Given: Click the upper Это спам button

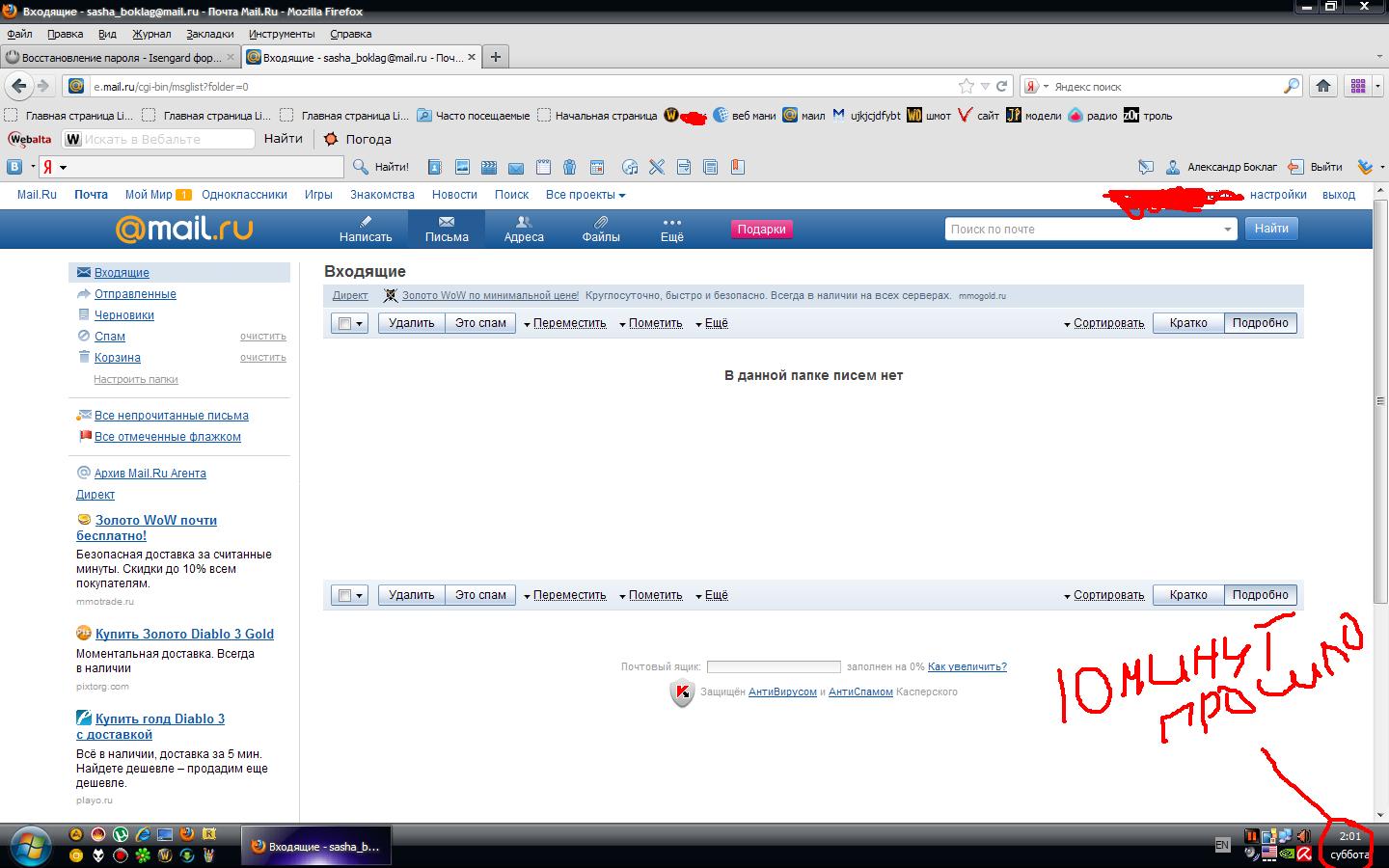Looking at the screenshot, I should (x=480, y=323).
